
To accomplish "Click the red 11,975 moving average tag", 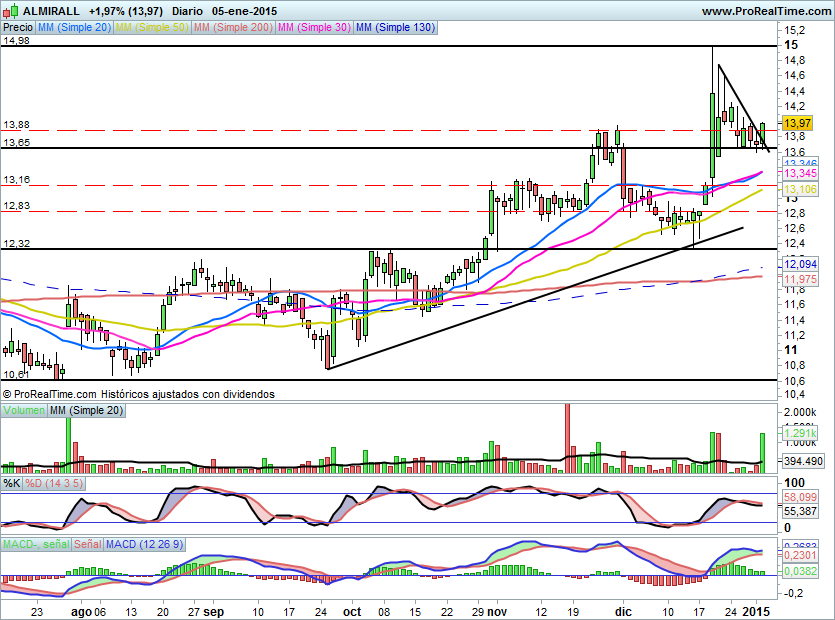I will (x=800, y=279).
